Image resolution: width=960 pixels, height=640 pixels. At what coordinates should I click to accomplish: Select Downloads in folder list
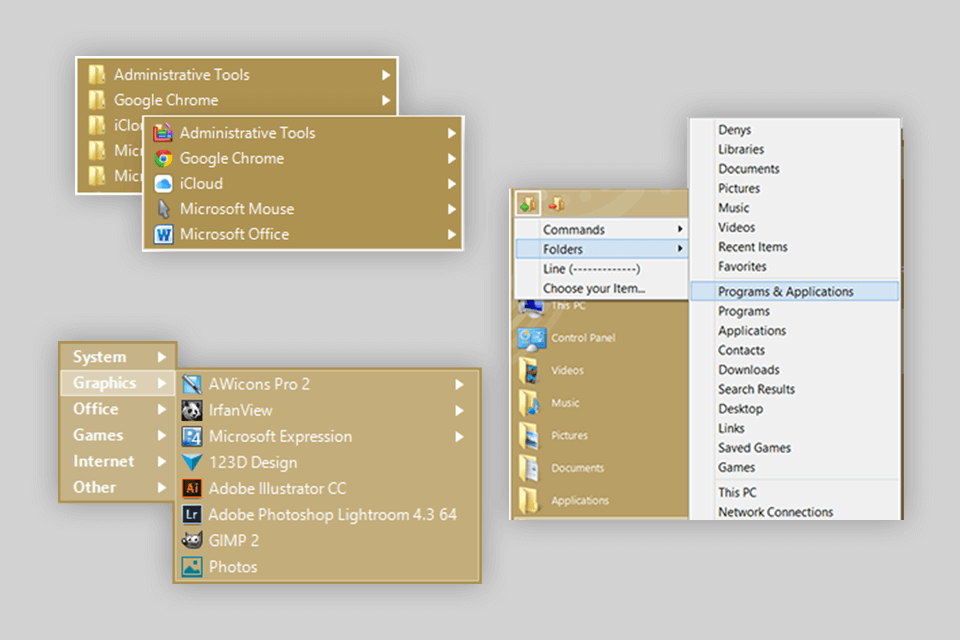(x=795, y=370)
